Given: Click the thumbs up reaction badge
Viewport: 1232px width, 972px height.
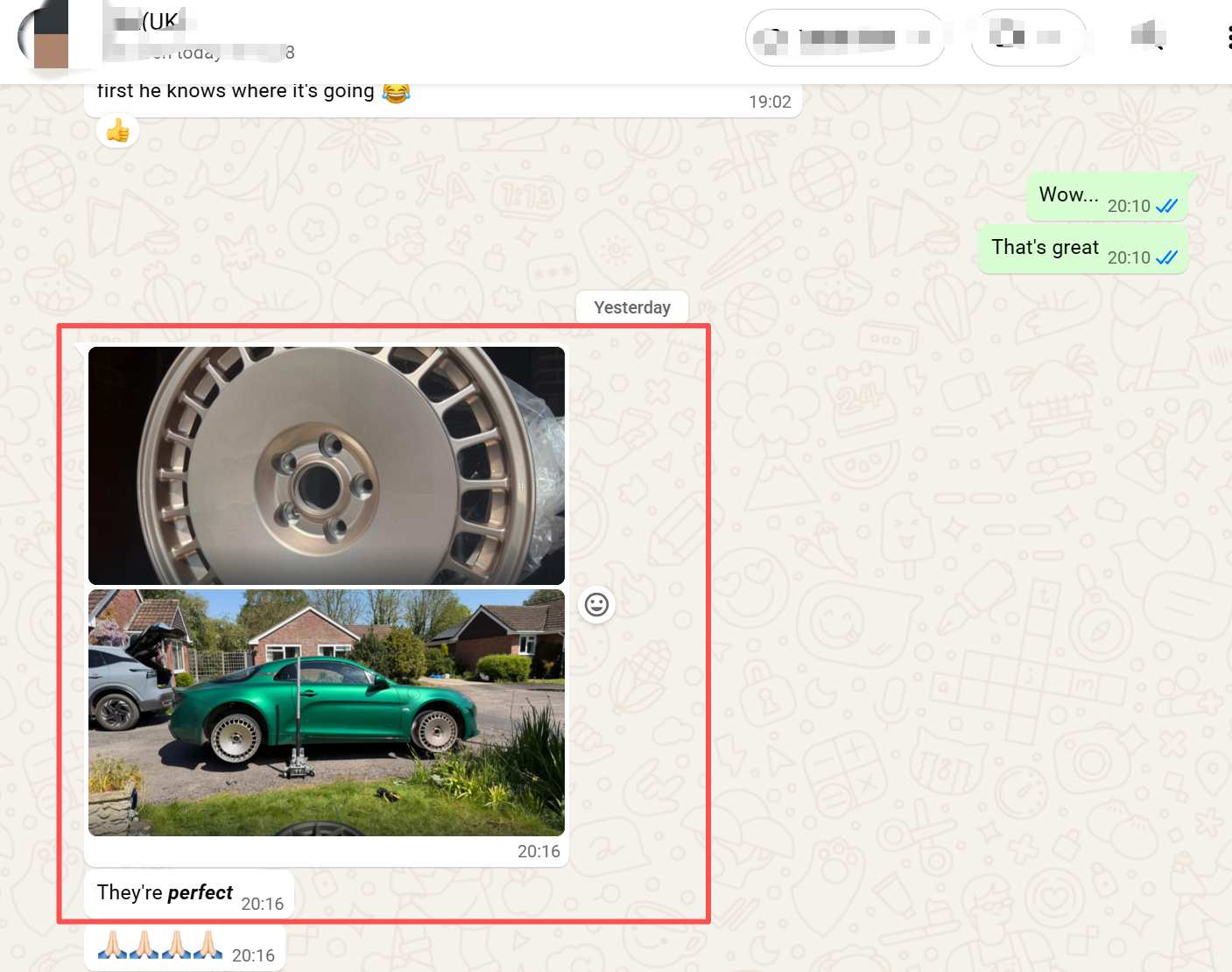Looking at the screenshot, I should click(x=117, y=131).
